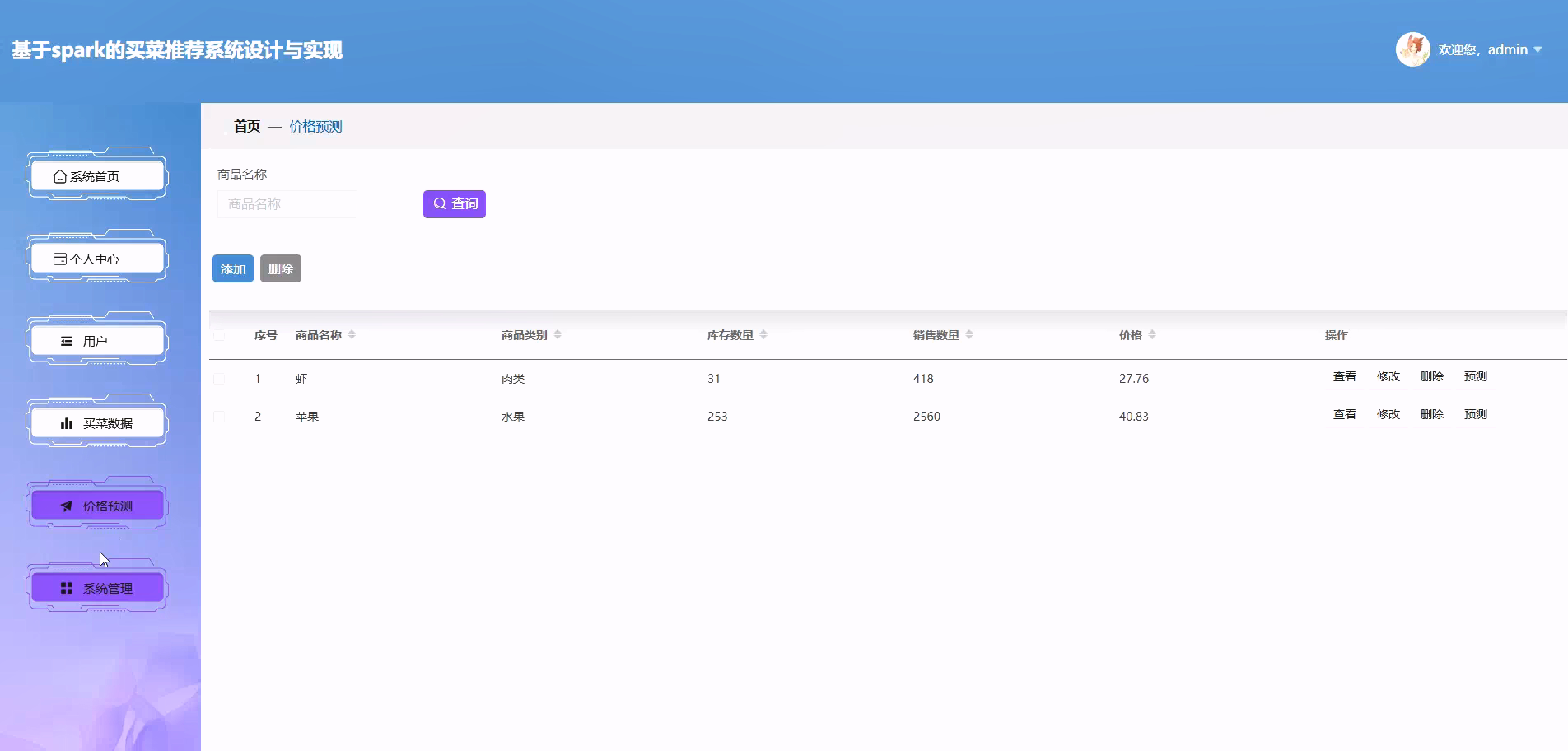This screenshot has height=751, width=1568.
Task: Click 查看 in the 虾 row
Action: click(x=1345, y=377)
